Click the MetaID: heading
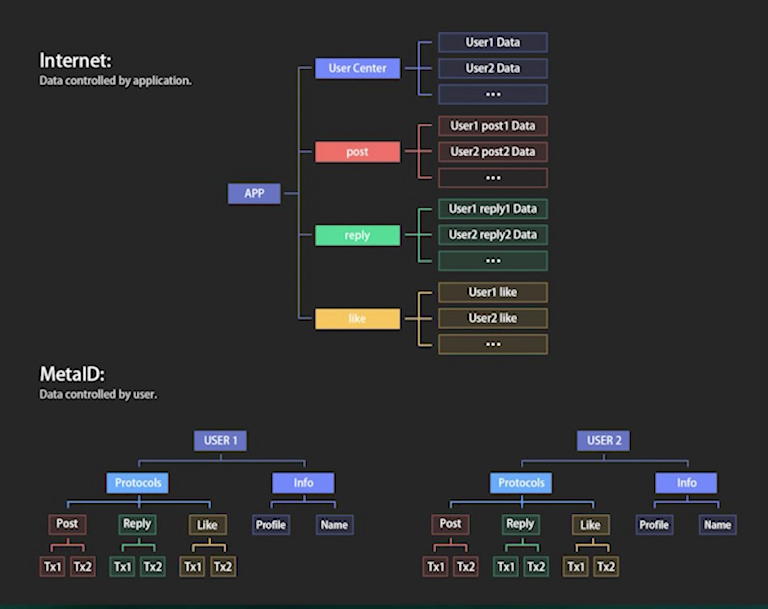 [72, 374]
